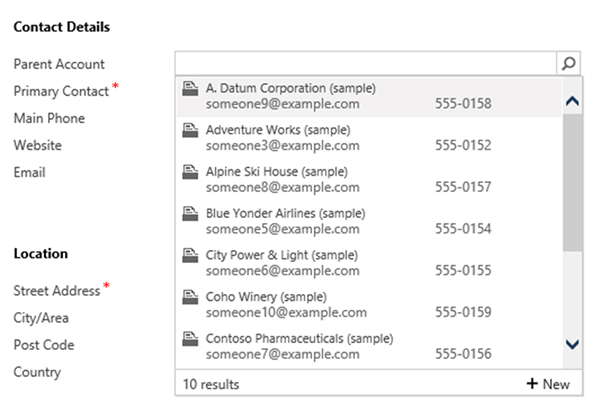Click phone number 555-0159 for Coho Winery
Image resolution: width=600 pixels, height=415 pixels.
463,312
